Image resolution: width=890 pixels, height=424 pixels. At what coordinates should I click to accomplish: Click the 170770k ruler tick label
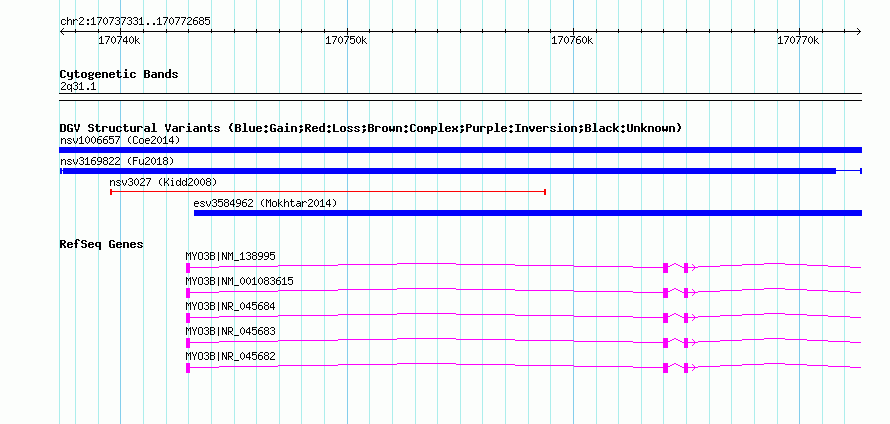(798, 41)
